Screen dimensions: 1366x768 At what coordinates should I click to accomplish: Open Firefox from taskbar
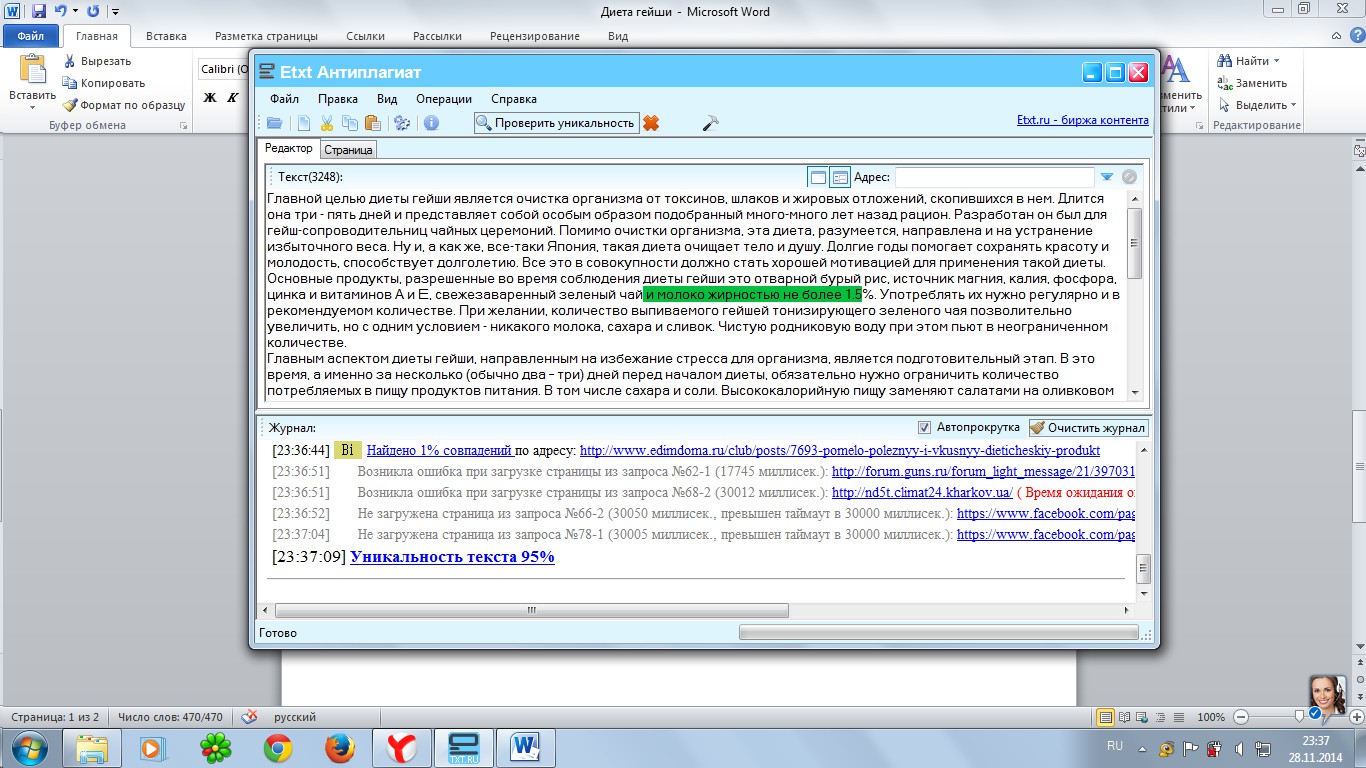tap(340, 747)
